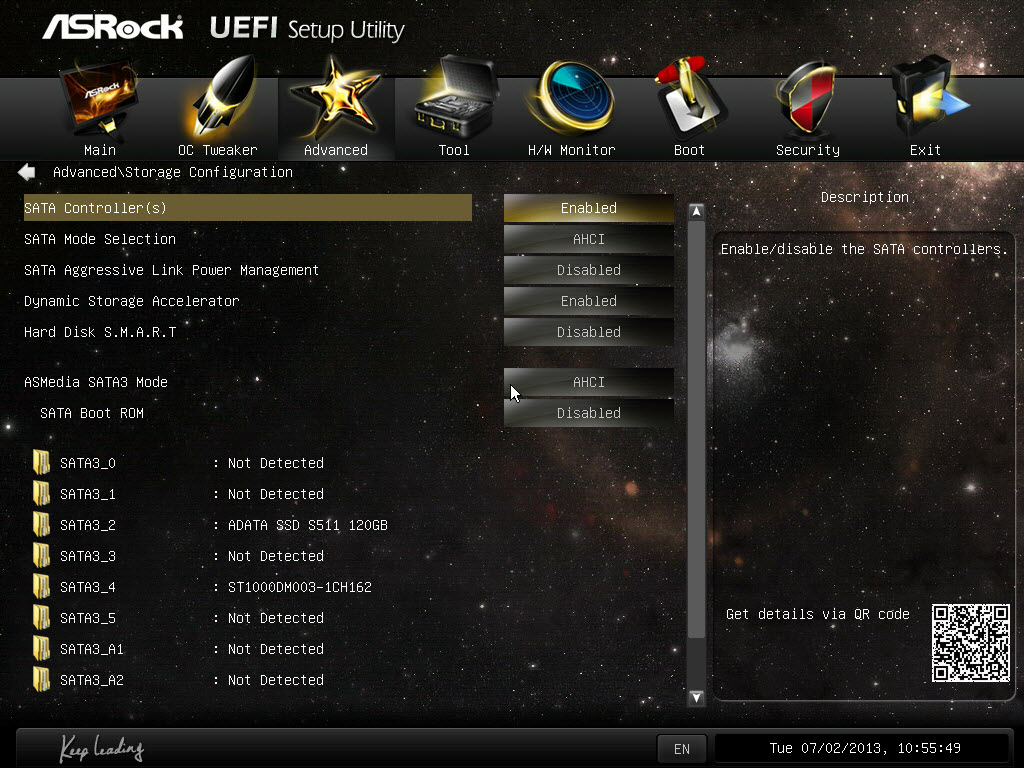1024x768 pixels.
Task: Change the Dynamic Storage Accelerator value
Action: pyautogui.click(x=588, y=301)
